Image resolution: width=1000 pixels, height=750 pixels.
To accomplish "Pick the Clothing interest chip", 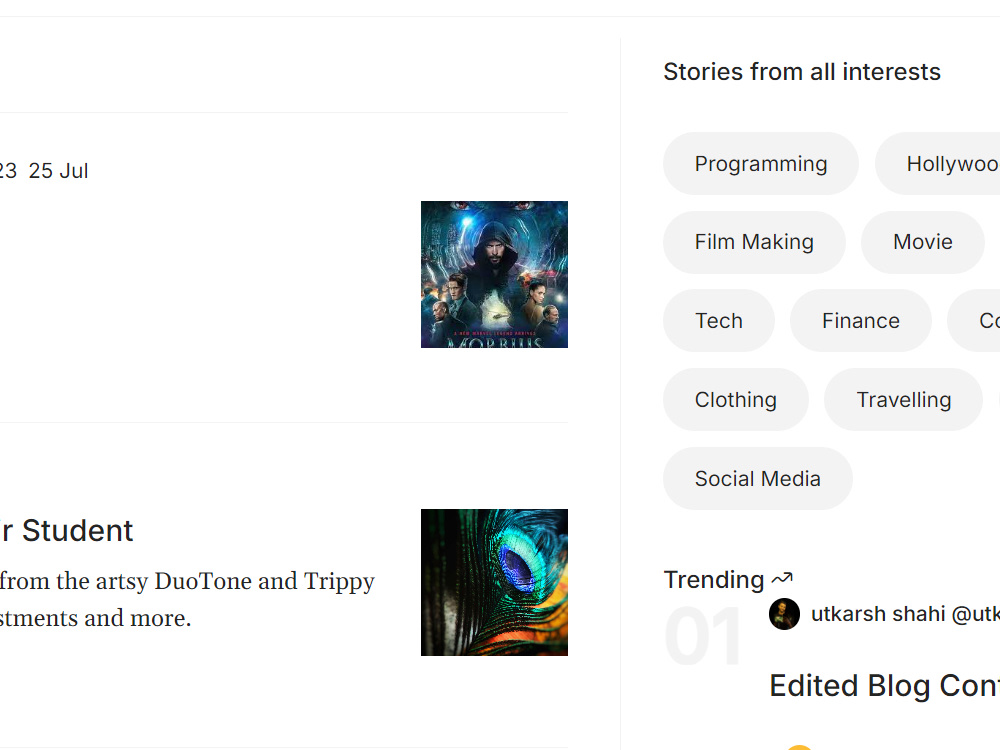I will tap(735, 400).
